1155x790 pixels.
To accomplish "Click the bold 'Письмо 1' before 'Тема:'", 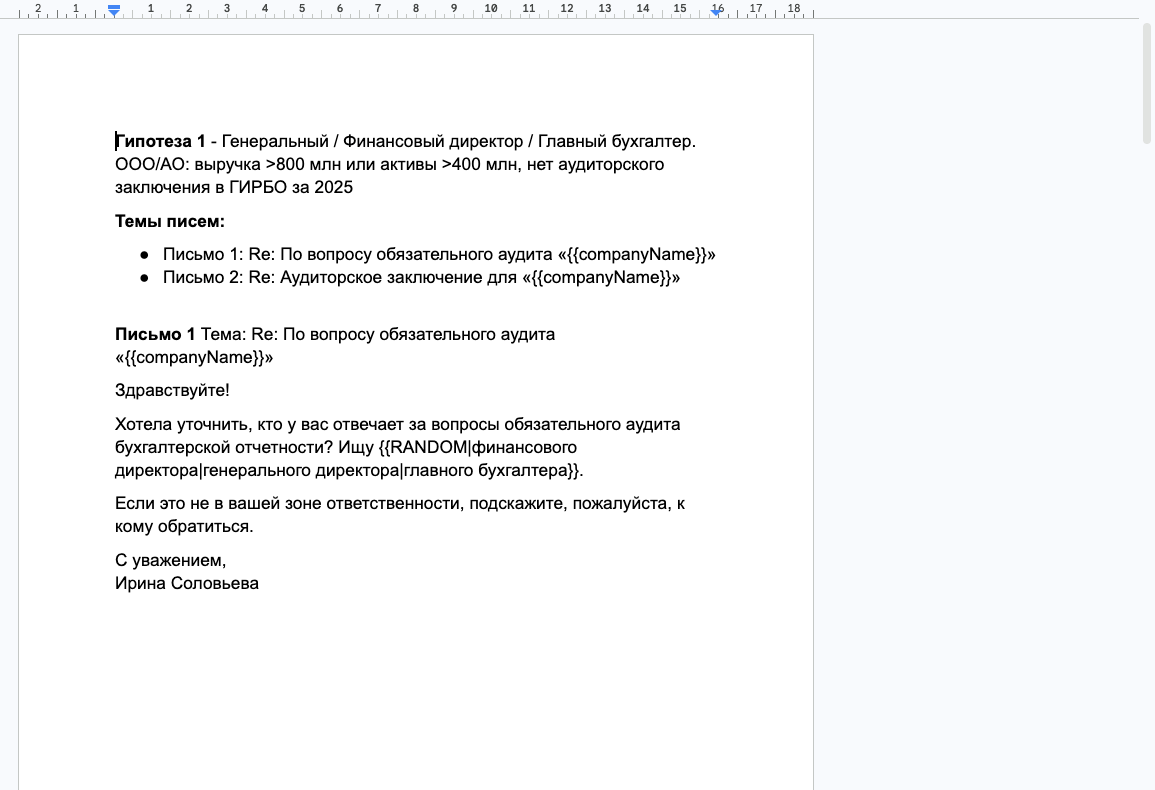I will click(x=155, y=334).
